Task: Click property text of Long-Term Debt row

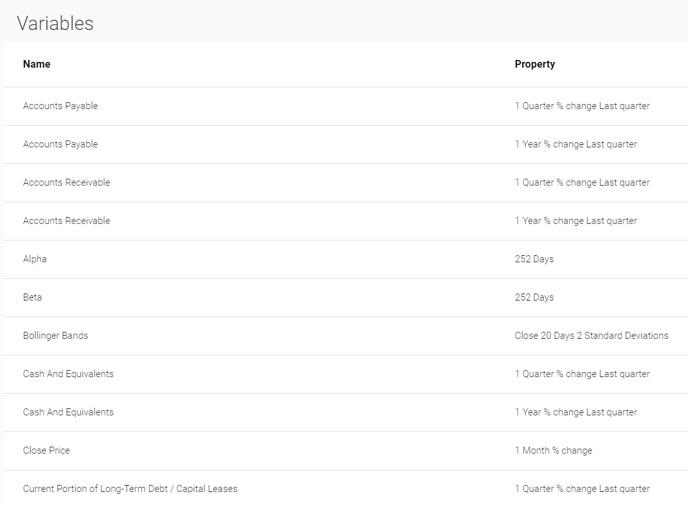Action: (x=582, y=488)
